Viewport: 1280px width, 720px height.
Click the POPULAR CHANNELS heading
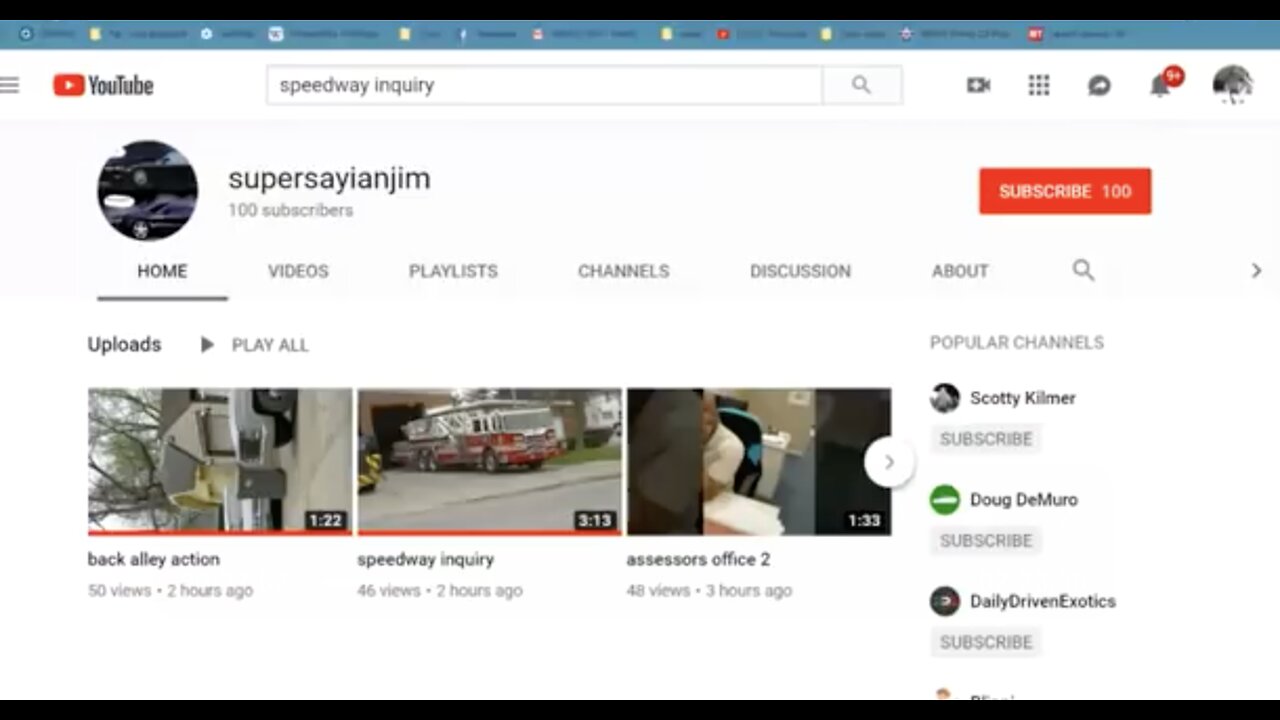point(1017,343)
